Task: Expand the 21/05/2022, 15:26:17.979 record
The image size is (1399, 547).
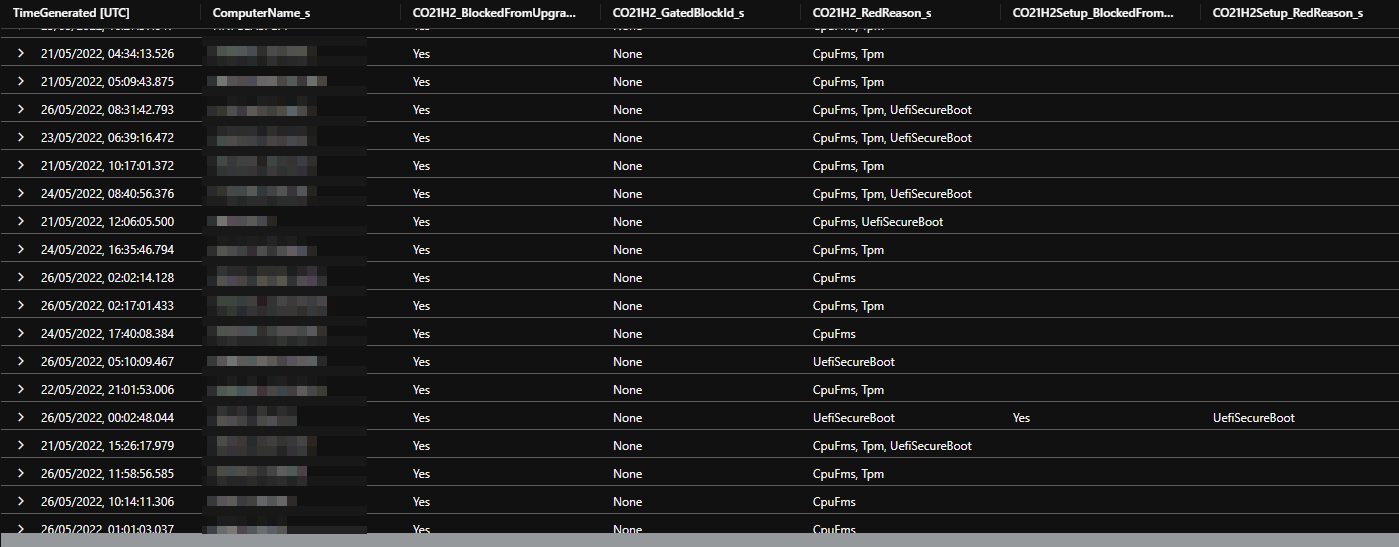Action: pos(20,446)
